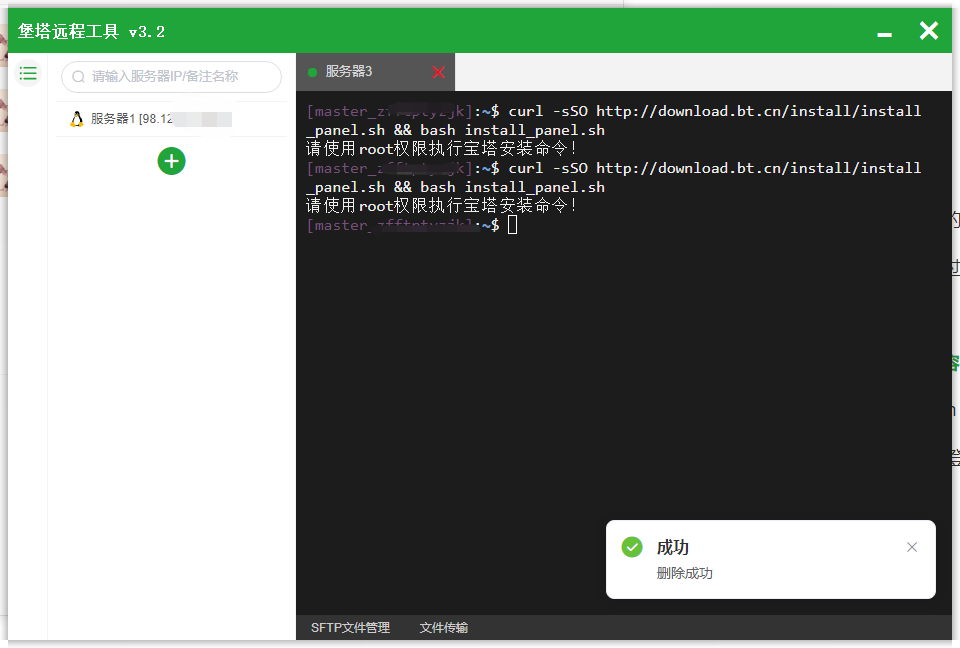The width and height of the screenshot is (960, 648).
Task: Click the 删除成功 message text
Action: coord(684,573)
